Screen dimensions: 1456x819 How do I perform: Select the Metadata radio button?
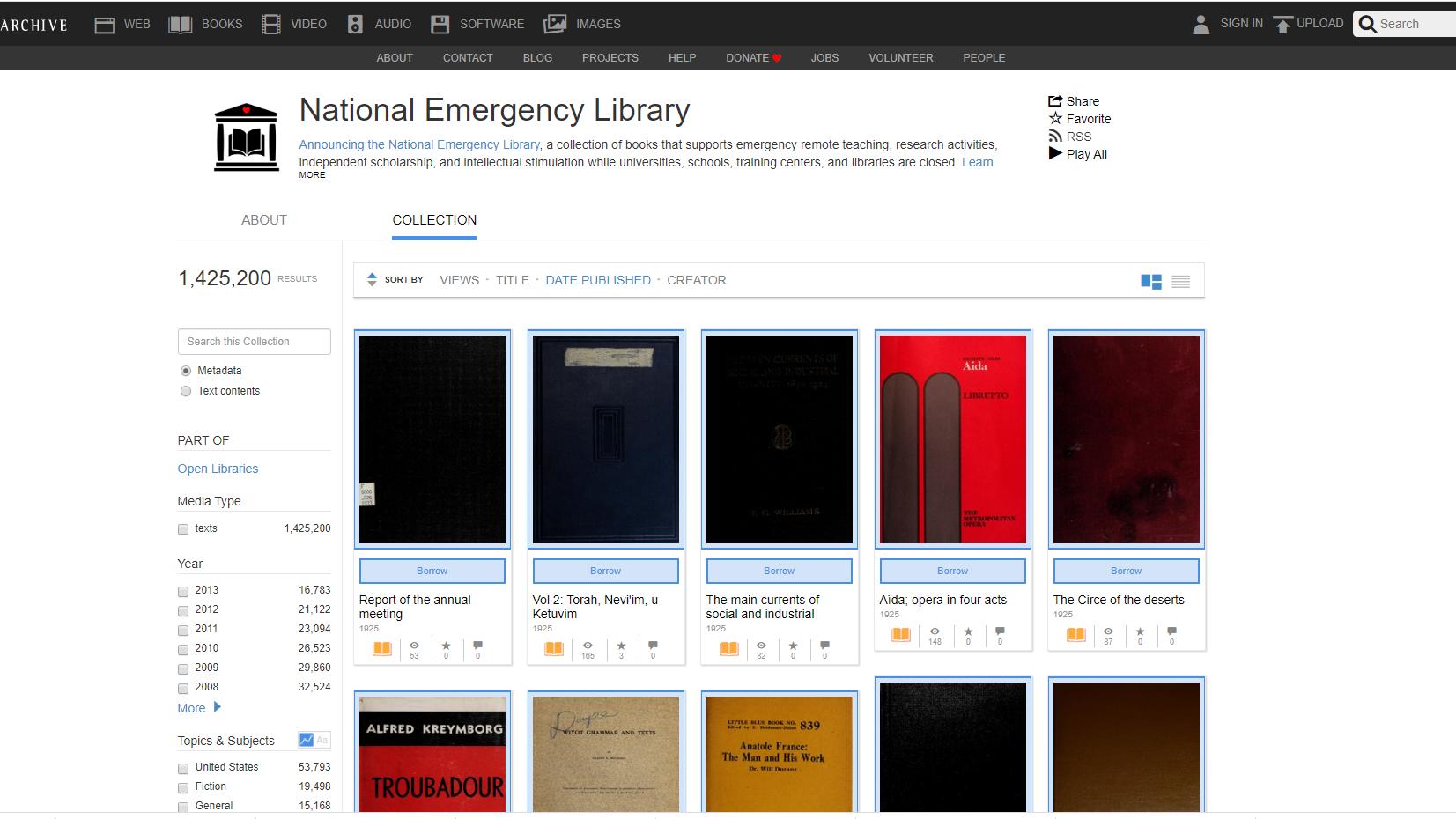(185, 371)
